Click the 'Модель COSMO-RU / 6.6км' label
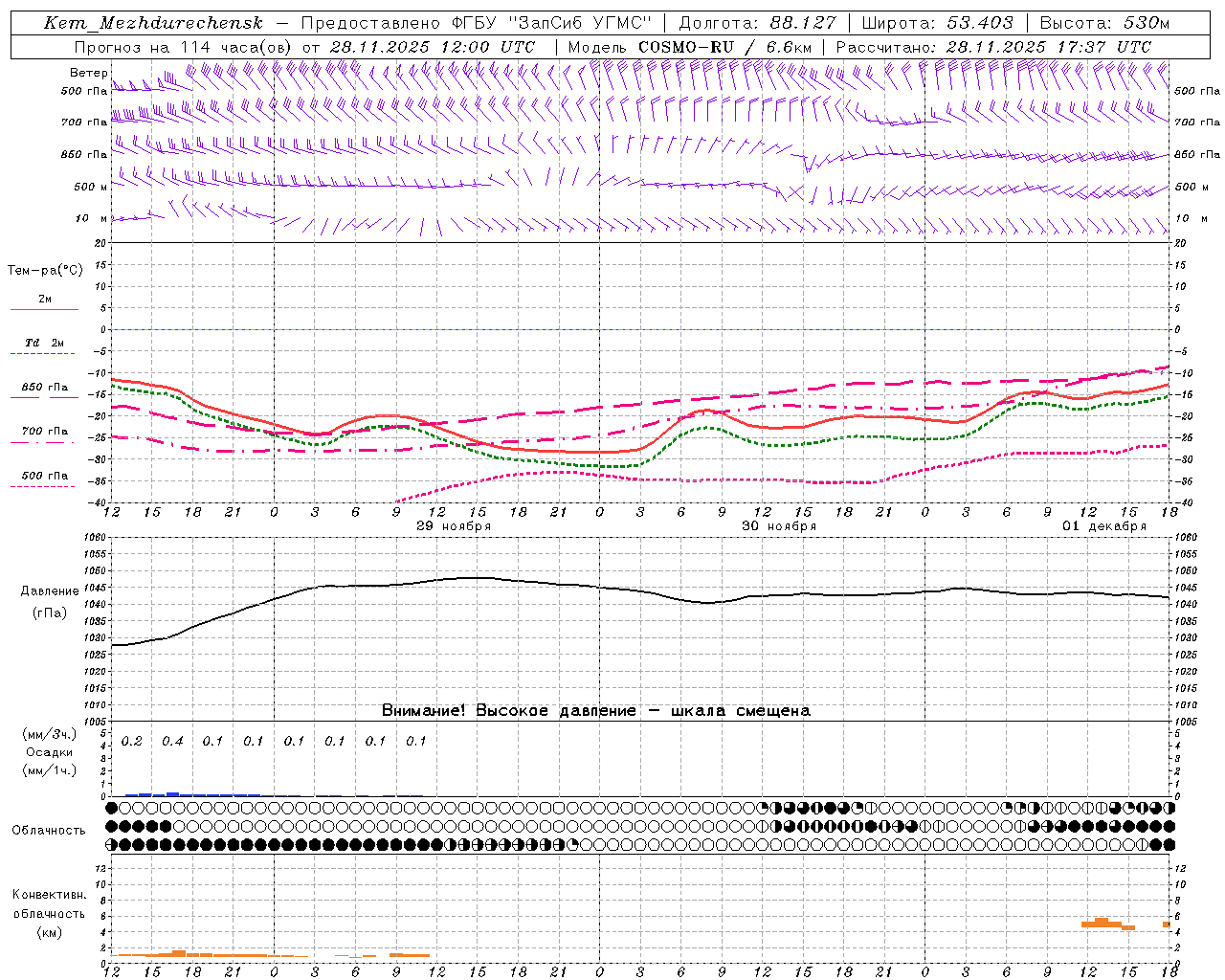Screen dimensions: 1225x980 pos(689,47)
